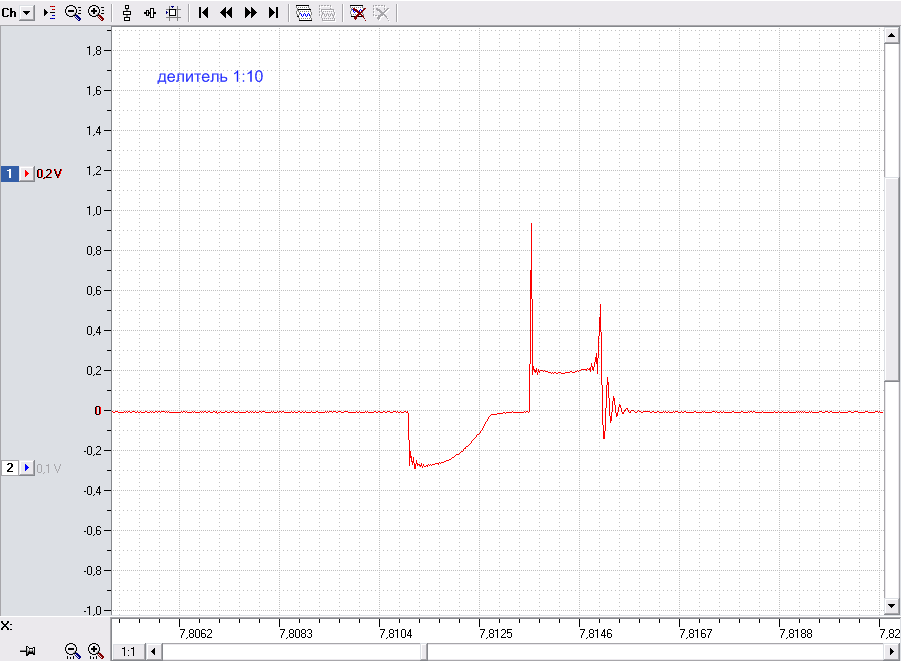Viewport: 901px width, 661px height.
Task: Click the greyed-out delete cross icon
Action: 381,13
